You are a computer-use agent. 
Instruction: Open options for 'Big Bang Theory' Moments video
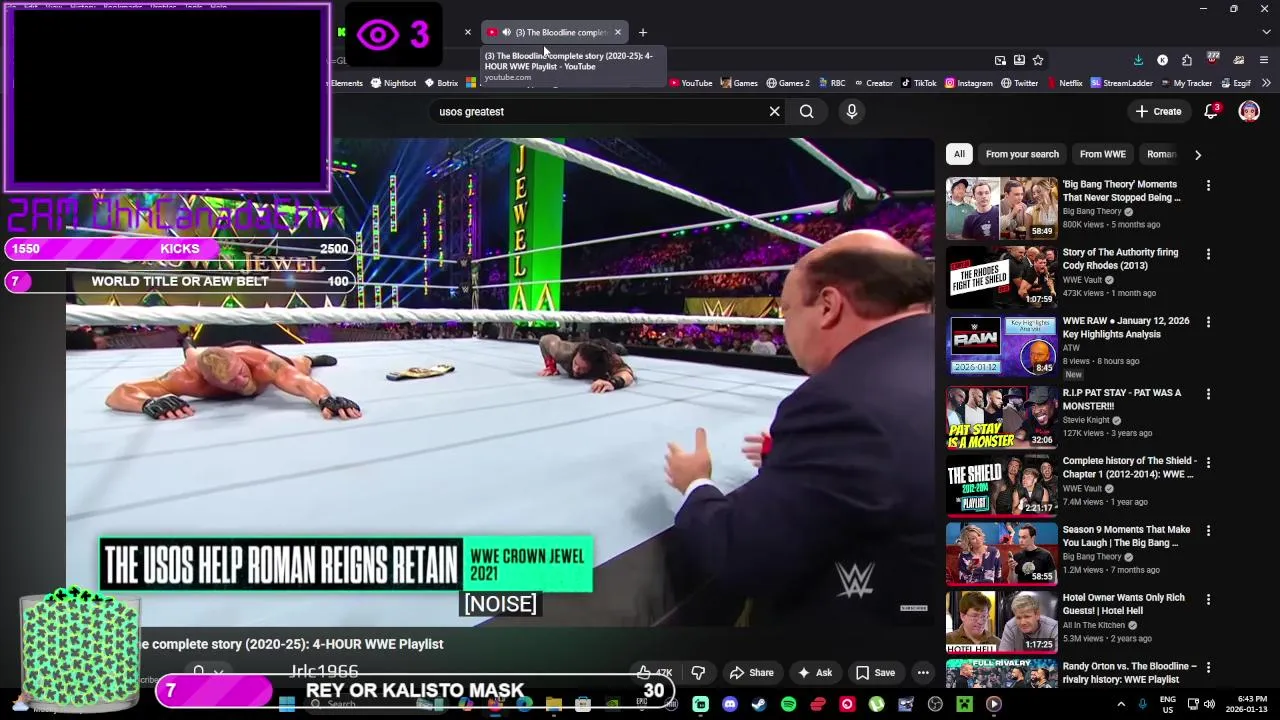[1208, 185]
